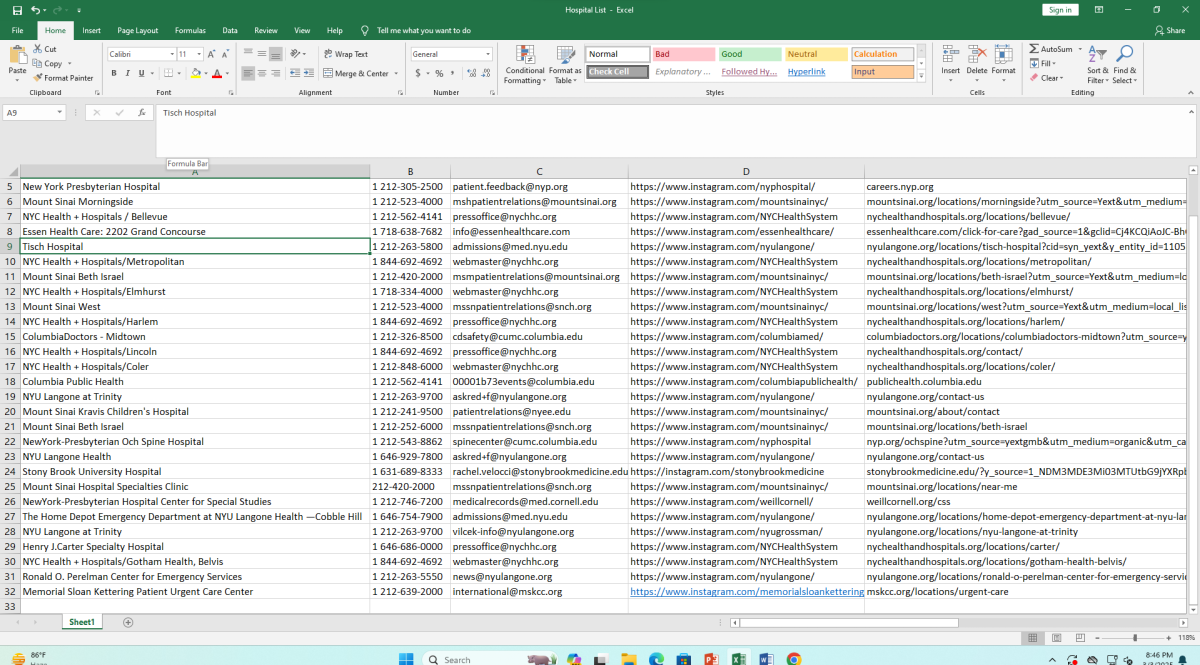Click the Format Painter brush

pyautogui.click(x=38, y=78)
